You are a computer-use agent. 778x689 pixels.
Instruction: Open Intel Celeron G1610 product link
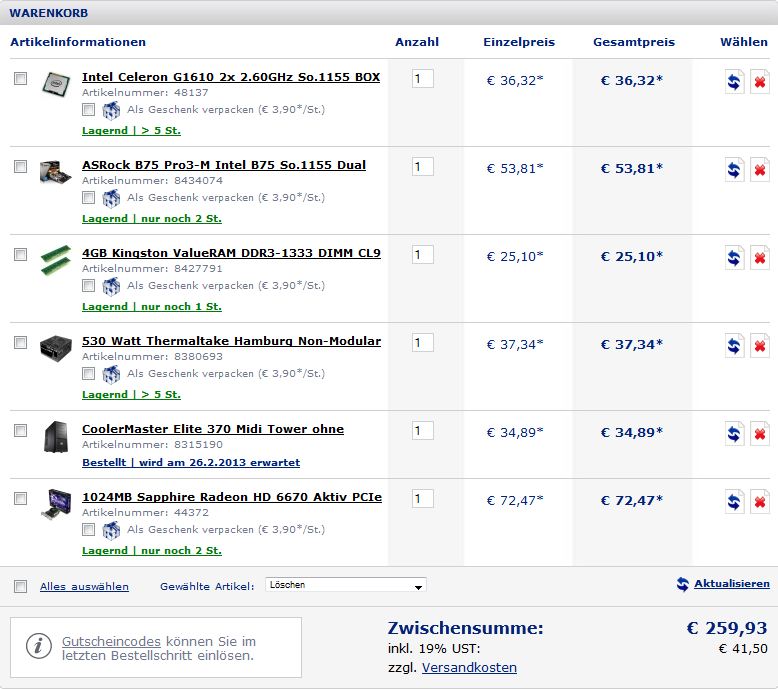231,77
